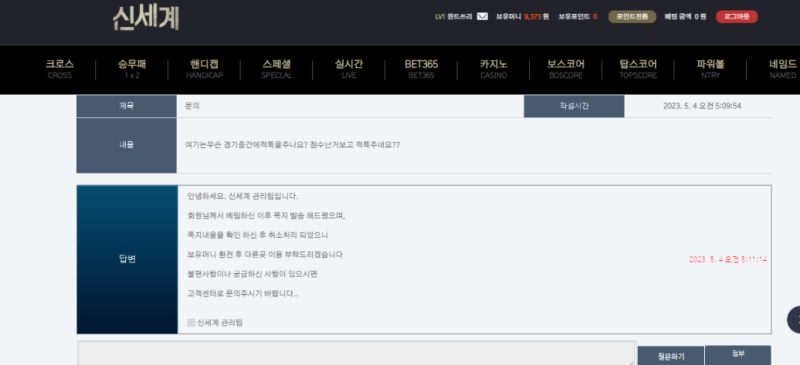Go to the 스페셜 SPECIAL menu
The width and height of the screenshot is (800, 365).
277,69
